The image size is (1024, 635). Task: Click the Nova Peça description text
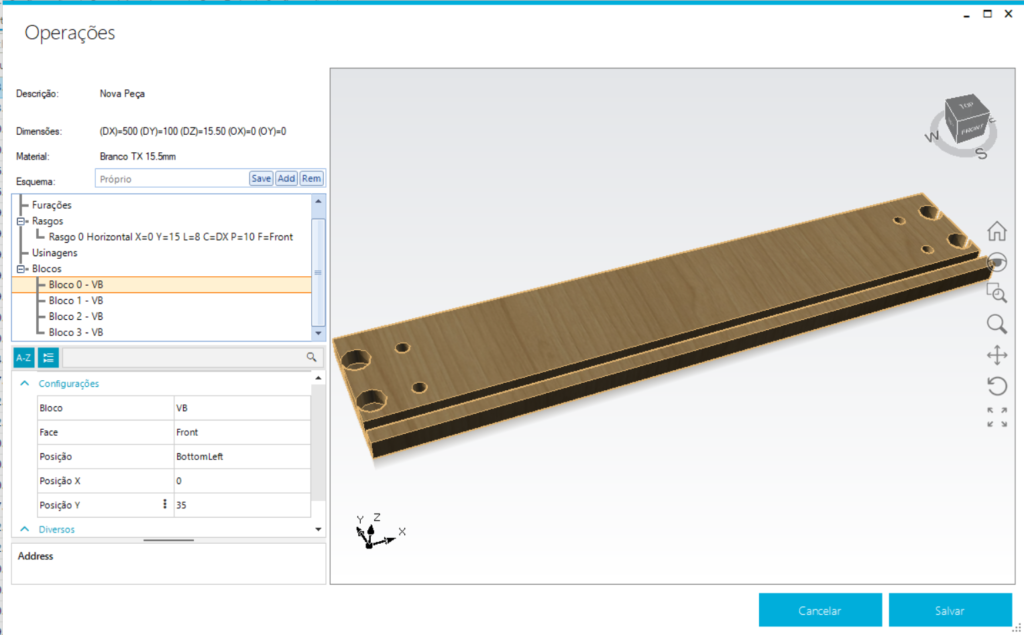(x=122, y=93)
